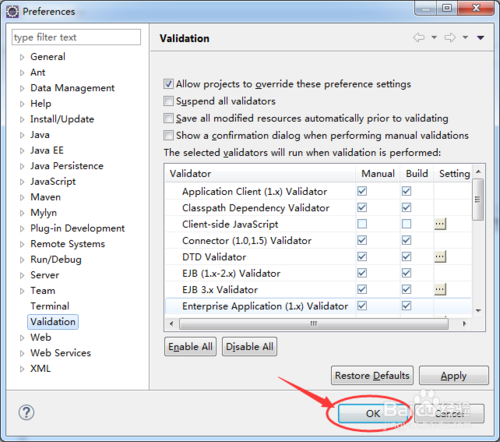Toggle Build checkbox for Application Client Validator

click(x=406, y=191)
